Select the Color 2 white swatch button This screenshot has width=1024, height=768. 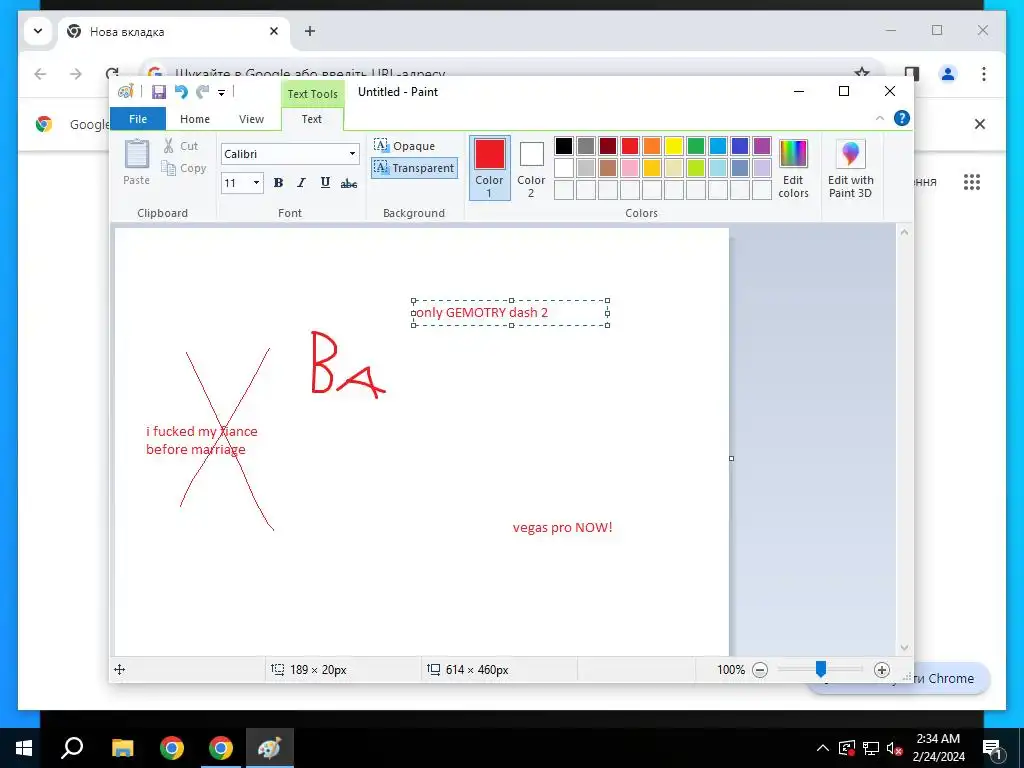531,167
